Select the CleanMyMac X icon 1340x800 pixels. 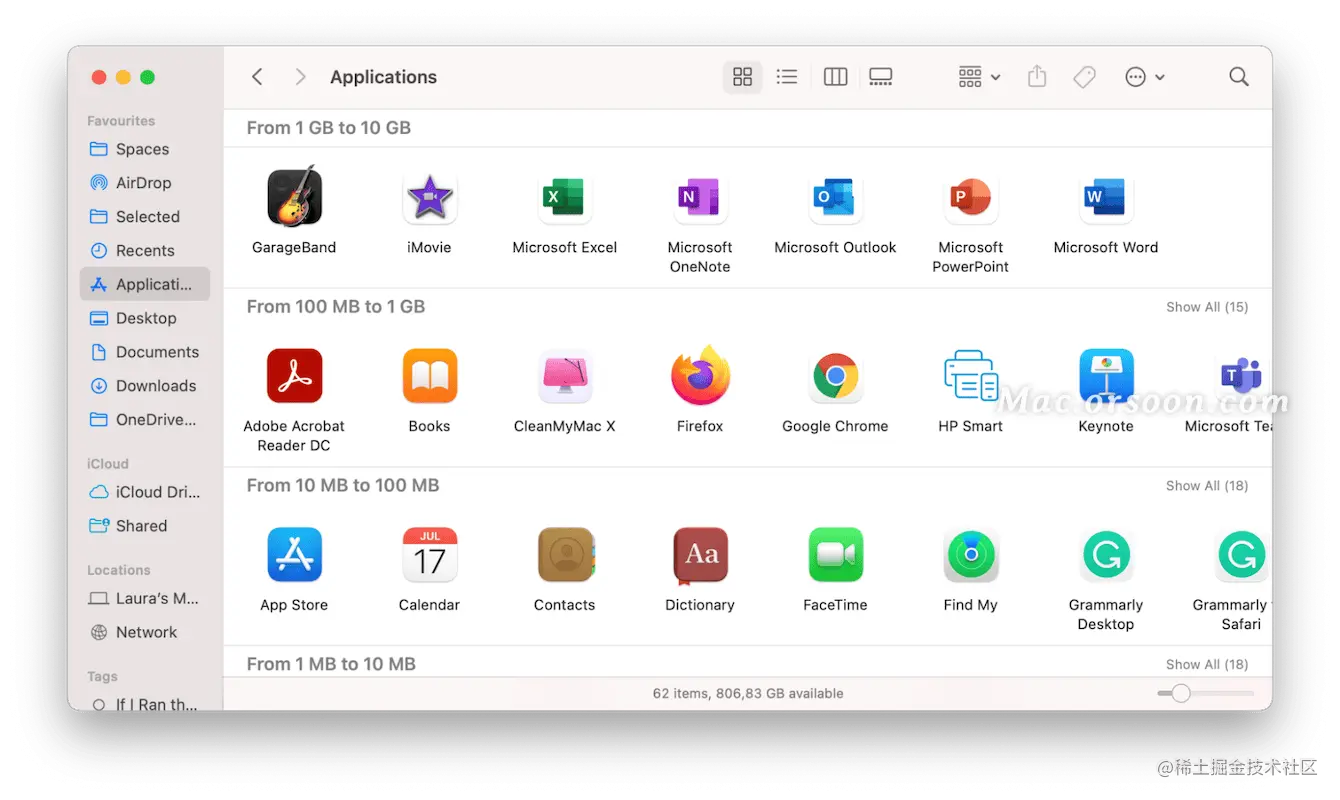(x=564, y=376)
